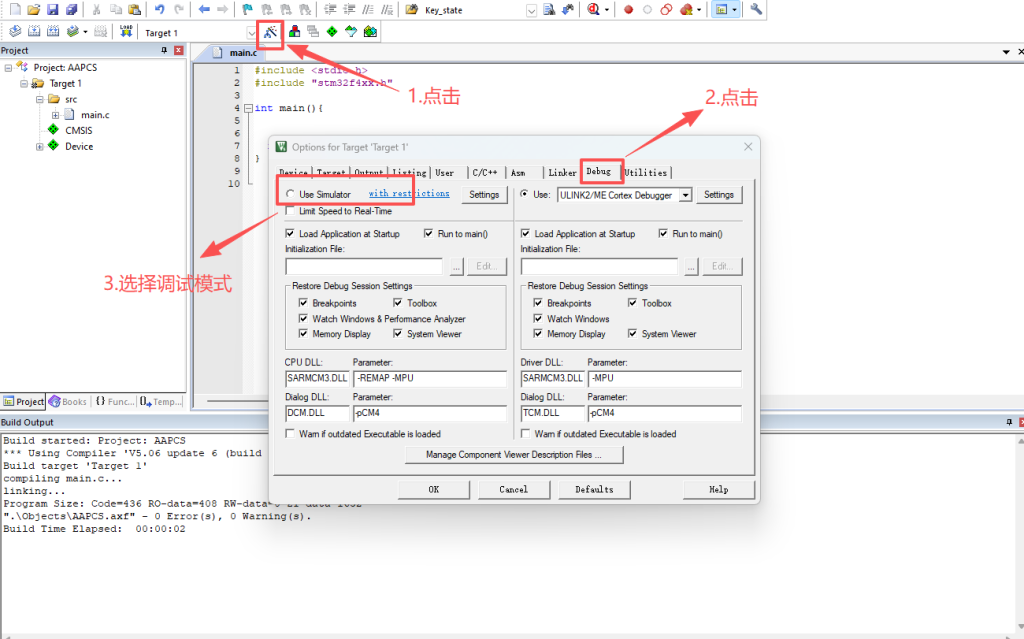Viewport: 1024px width, 639px height.
Task: Open Options for Target magic wand icon
Action: [270, 32]
